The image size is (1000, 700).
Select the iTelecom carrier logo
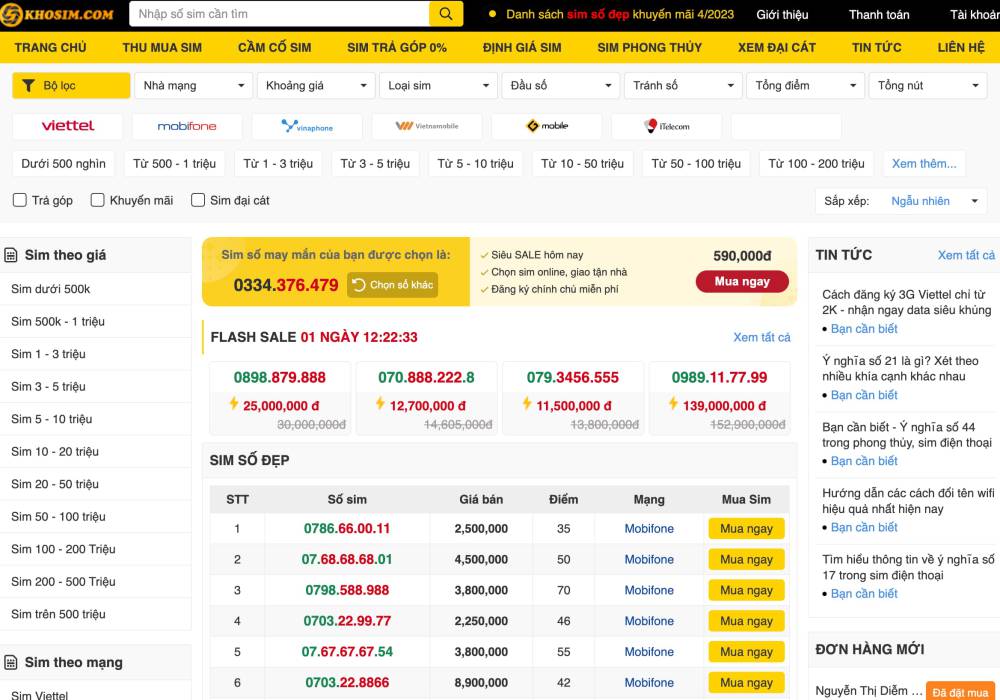(x=666, y=126)
